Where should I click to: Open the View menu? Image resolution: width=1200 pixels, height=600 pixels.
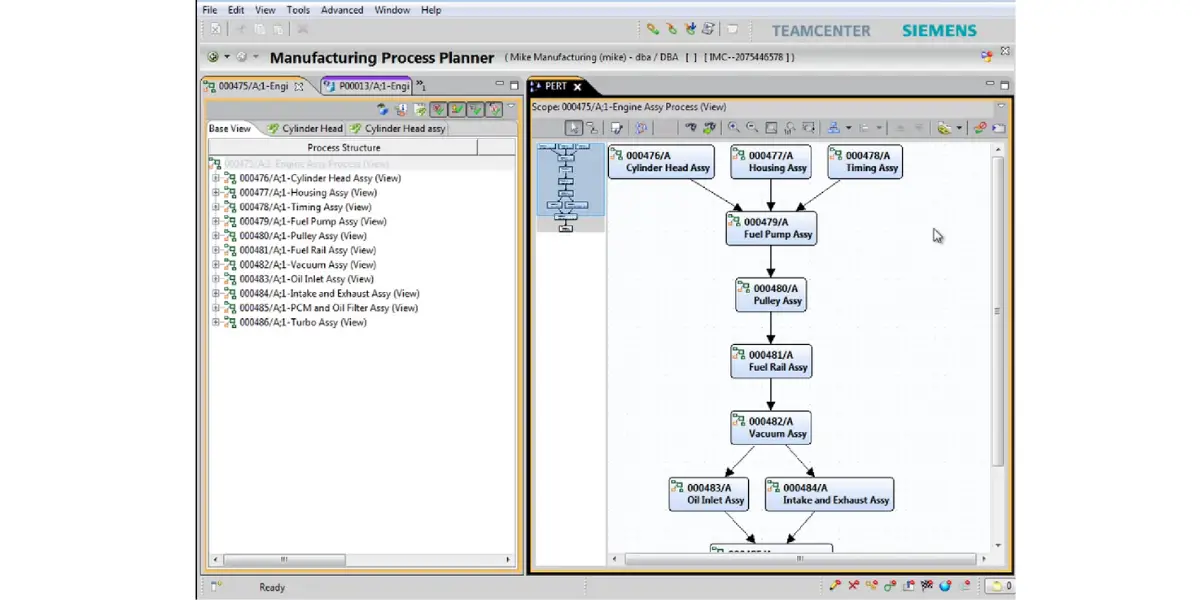[x=265, y=10]
